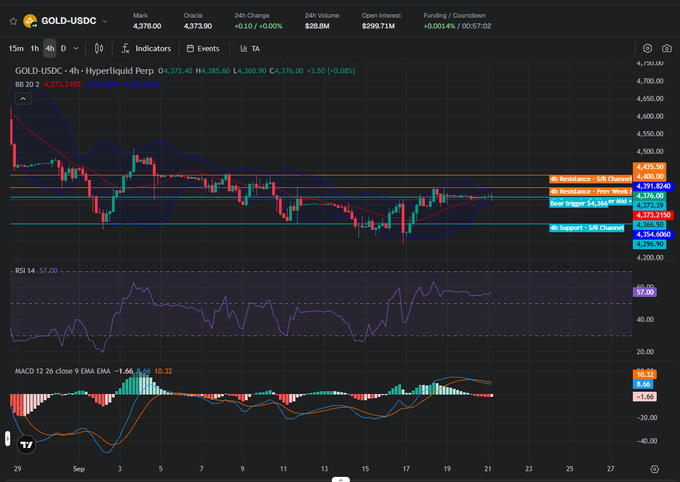Click the Sep date label on time axis

pos(79,469)
